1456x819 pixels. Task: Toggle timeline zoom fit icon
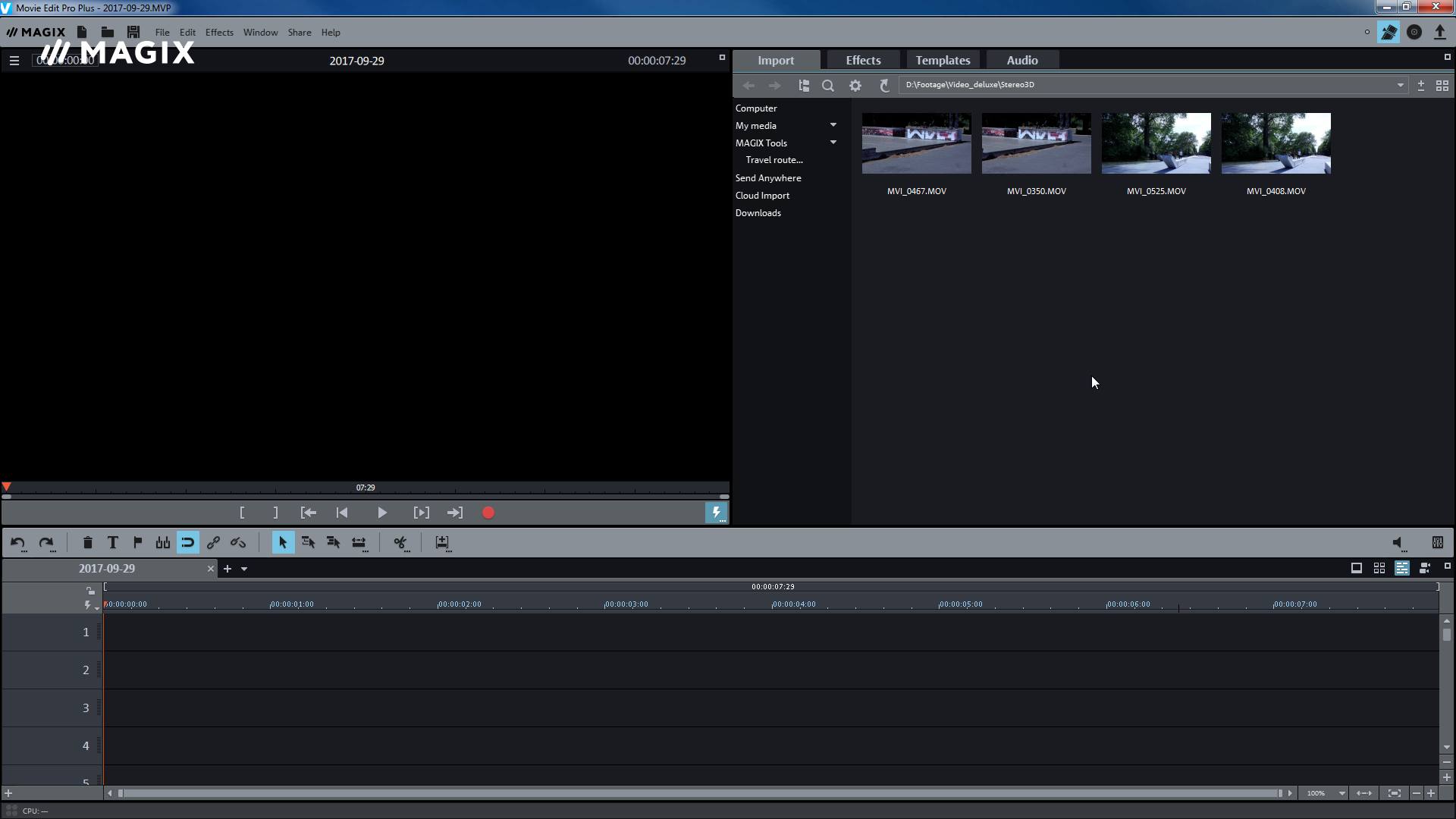(x=1394, y=792)
